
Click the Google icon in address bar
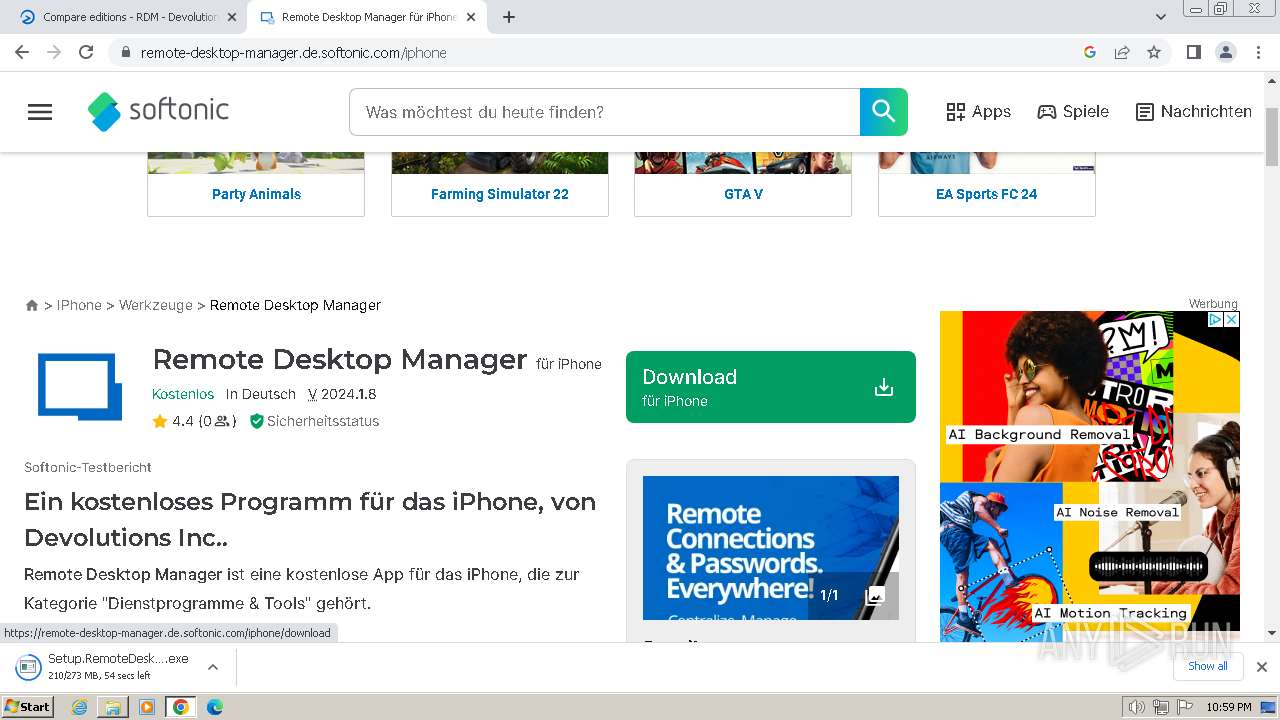1090,52
